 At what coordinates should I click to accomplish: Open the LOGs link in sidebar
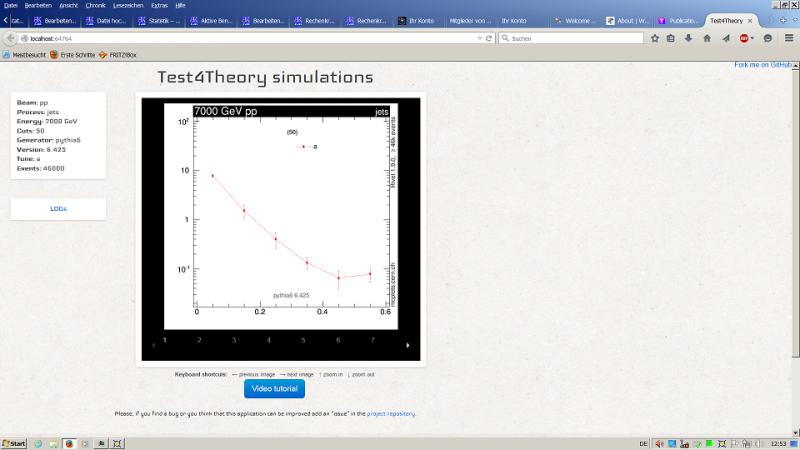pos(58,209)
